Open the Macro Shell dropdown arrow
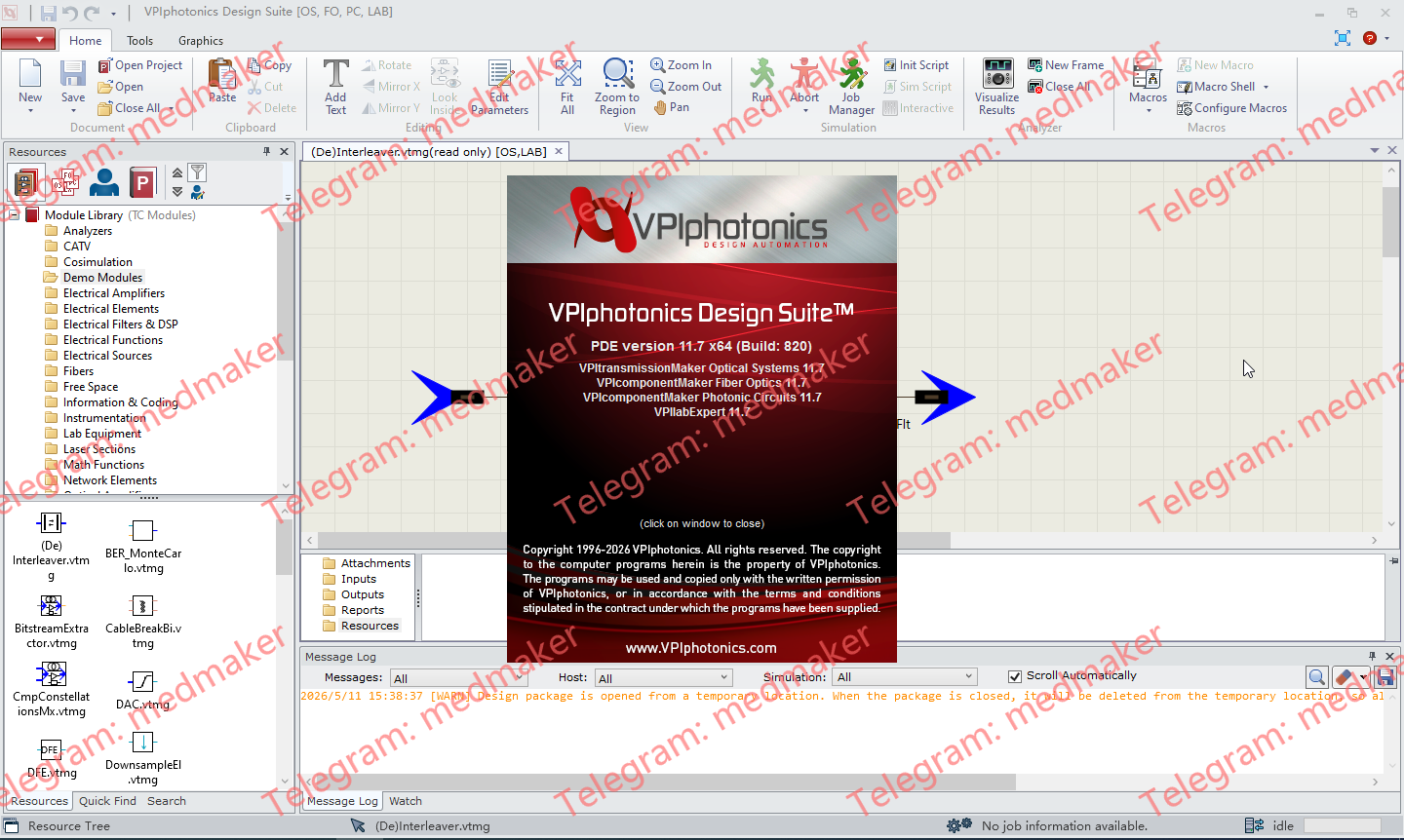This screenshot has width=1404, height=840. tap(1266, 87)
